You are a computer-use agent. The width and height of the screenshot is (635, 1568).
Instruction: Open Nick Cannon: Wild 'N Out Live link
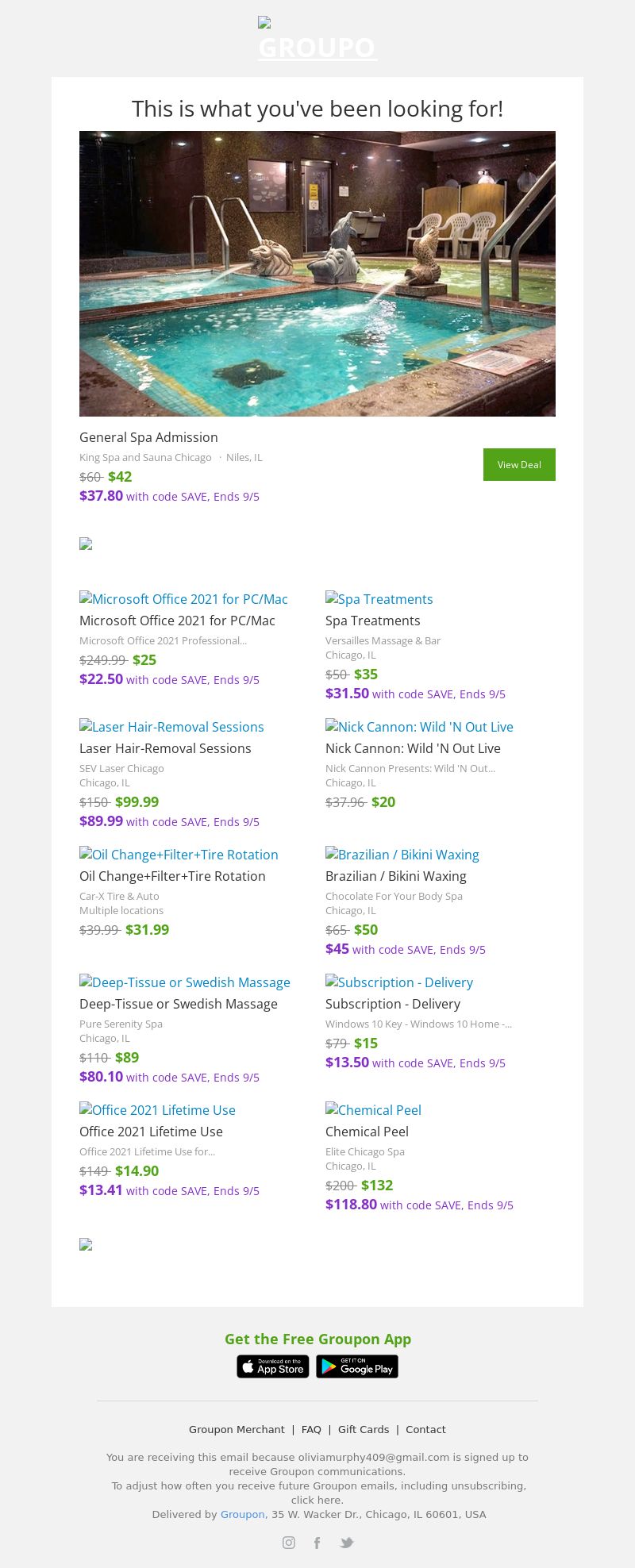point(413,748)
